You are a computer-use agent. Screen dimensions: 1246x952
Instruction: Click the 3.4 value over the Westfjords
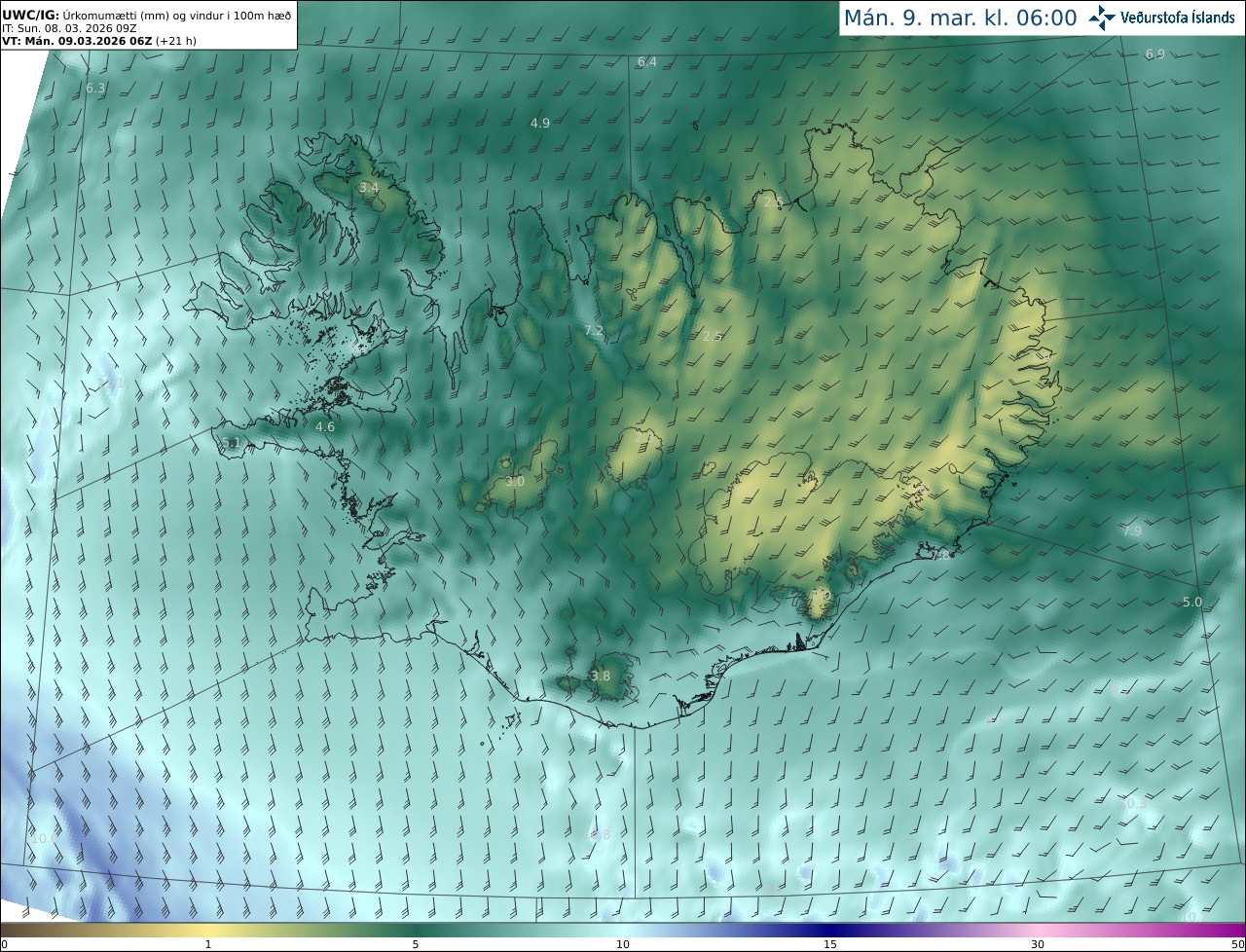click(x=368, y=188)
